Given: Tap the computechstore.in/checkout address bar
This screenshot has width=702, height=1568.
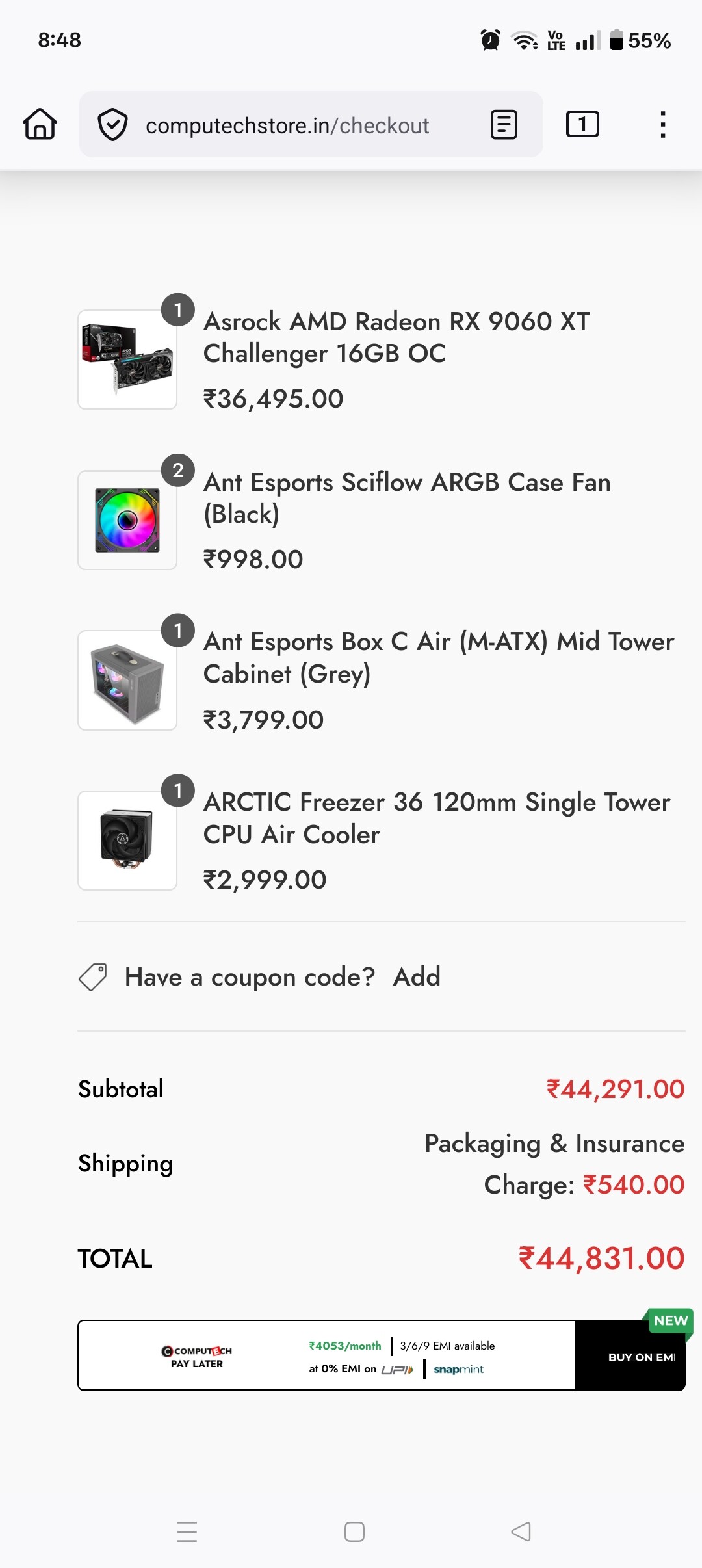Looking at the screenshot, I should point(287,125).
